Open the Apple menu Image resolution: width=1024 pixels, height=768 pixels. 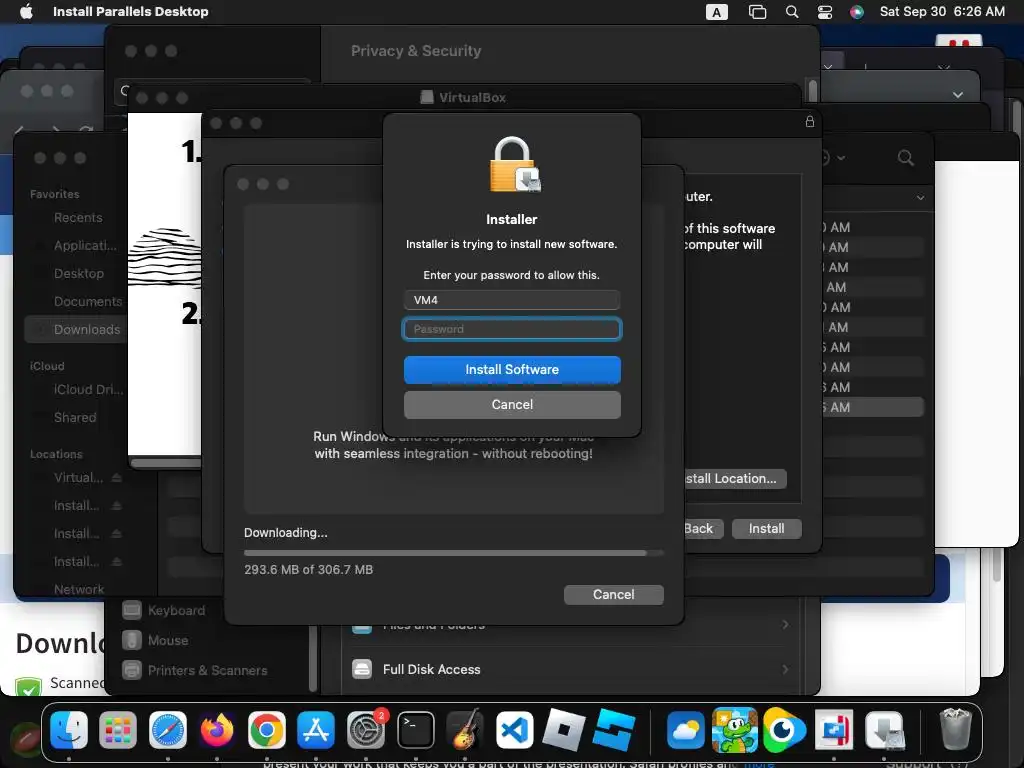pos(26,12)
